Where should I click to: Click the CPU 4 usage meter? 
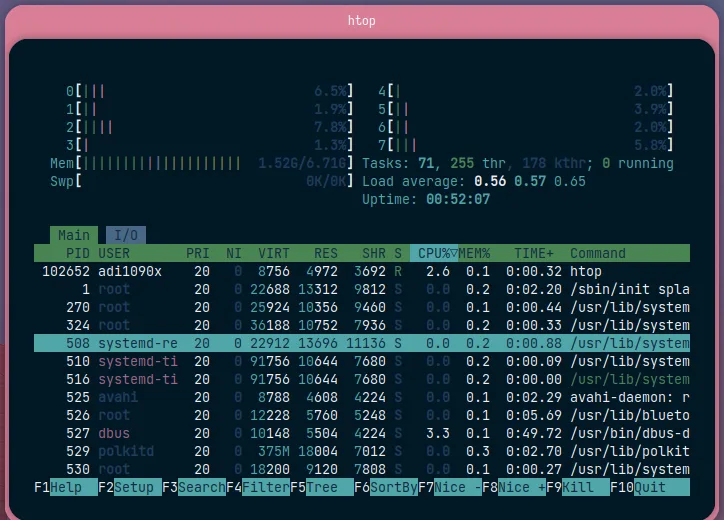pyautogui.click(x=526, y=91)
